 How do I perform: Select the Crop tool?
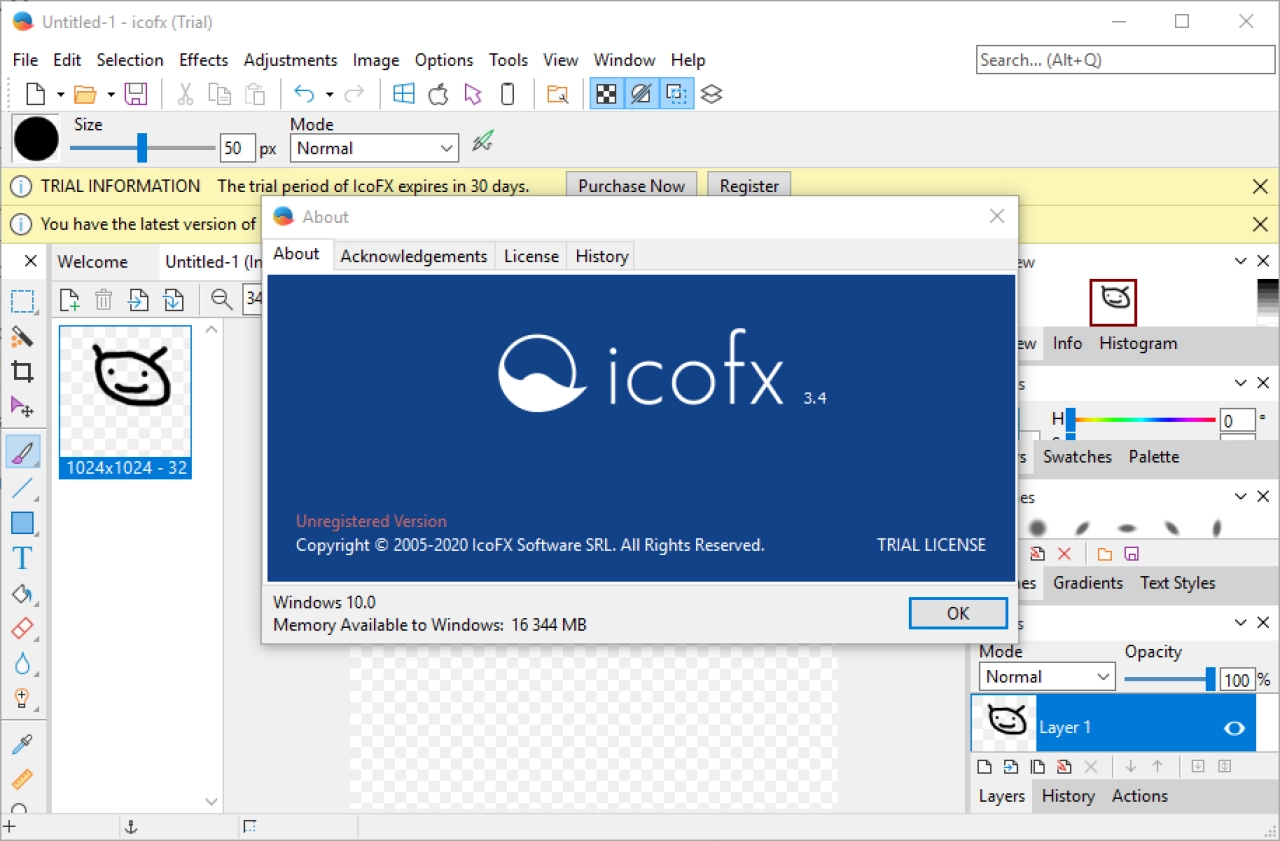22,372
